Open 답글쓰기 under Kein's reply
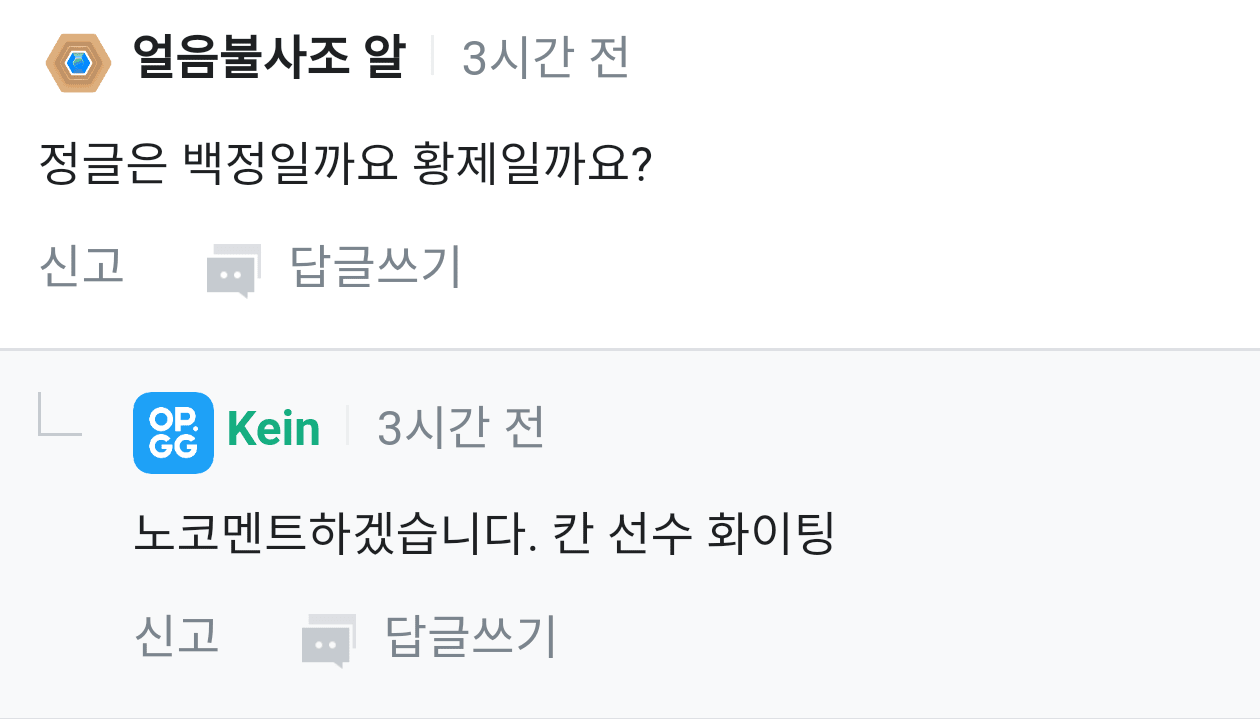 pyautogui.click(x=470, y=636)
